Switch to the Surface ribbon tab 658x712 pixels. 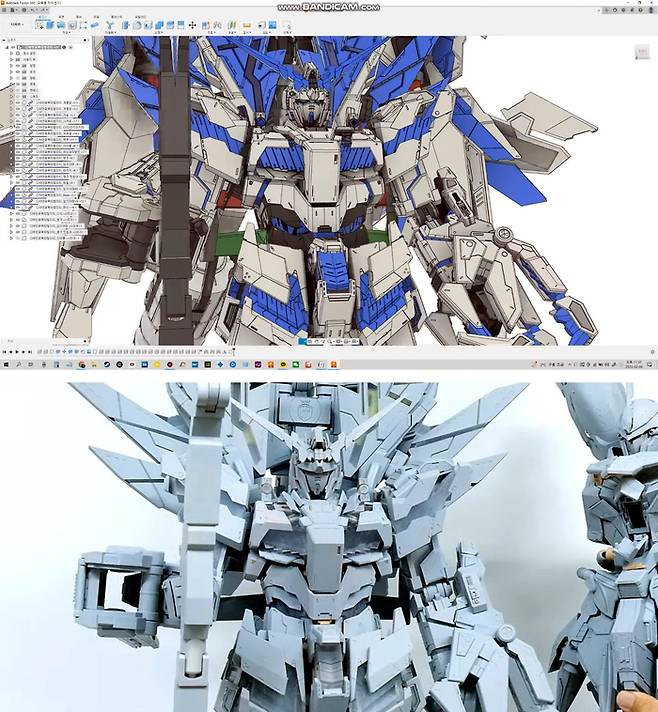click(62, 17)
